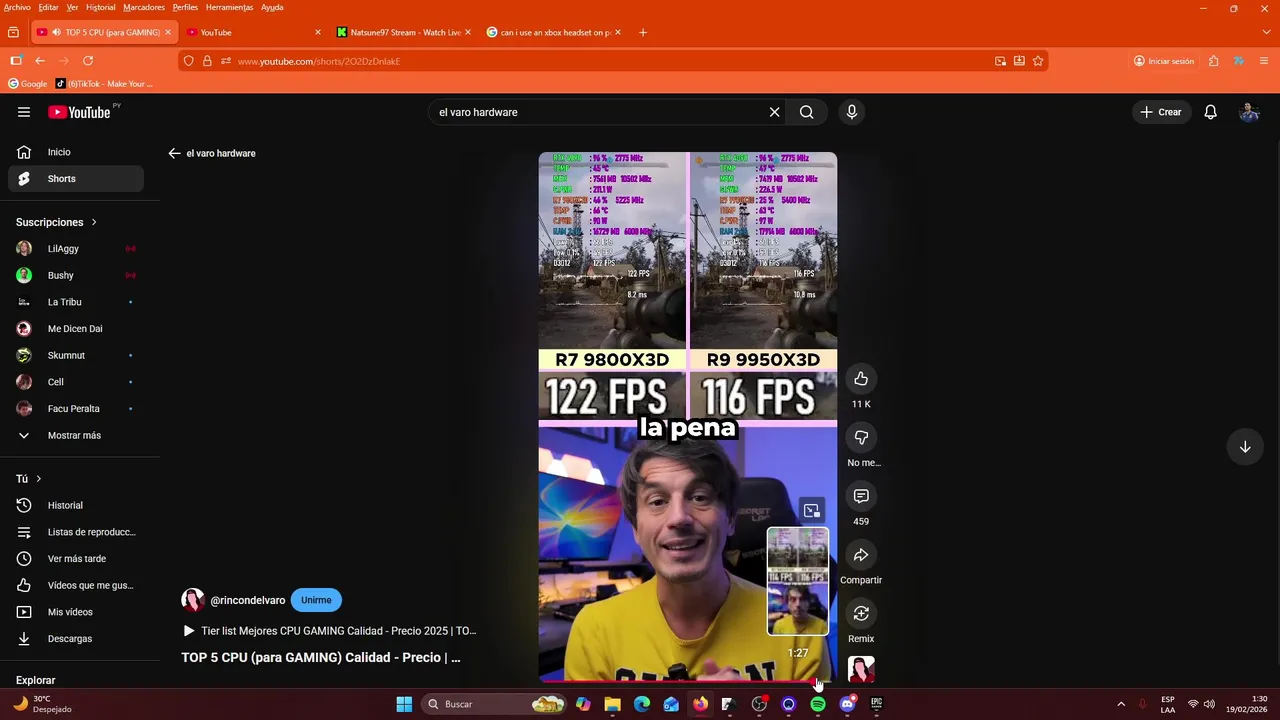
Task: Open the sound used thumbnail under Remix
Action: (x=861, y=669)
